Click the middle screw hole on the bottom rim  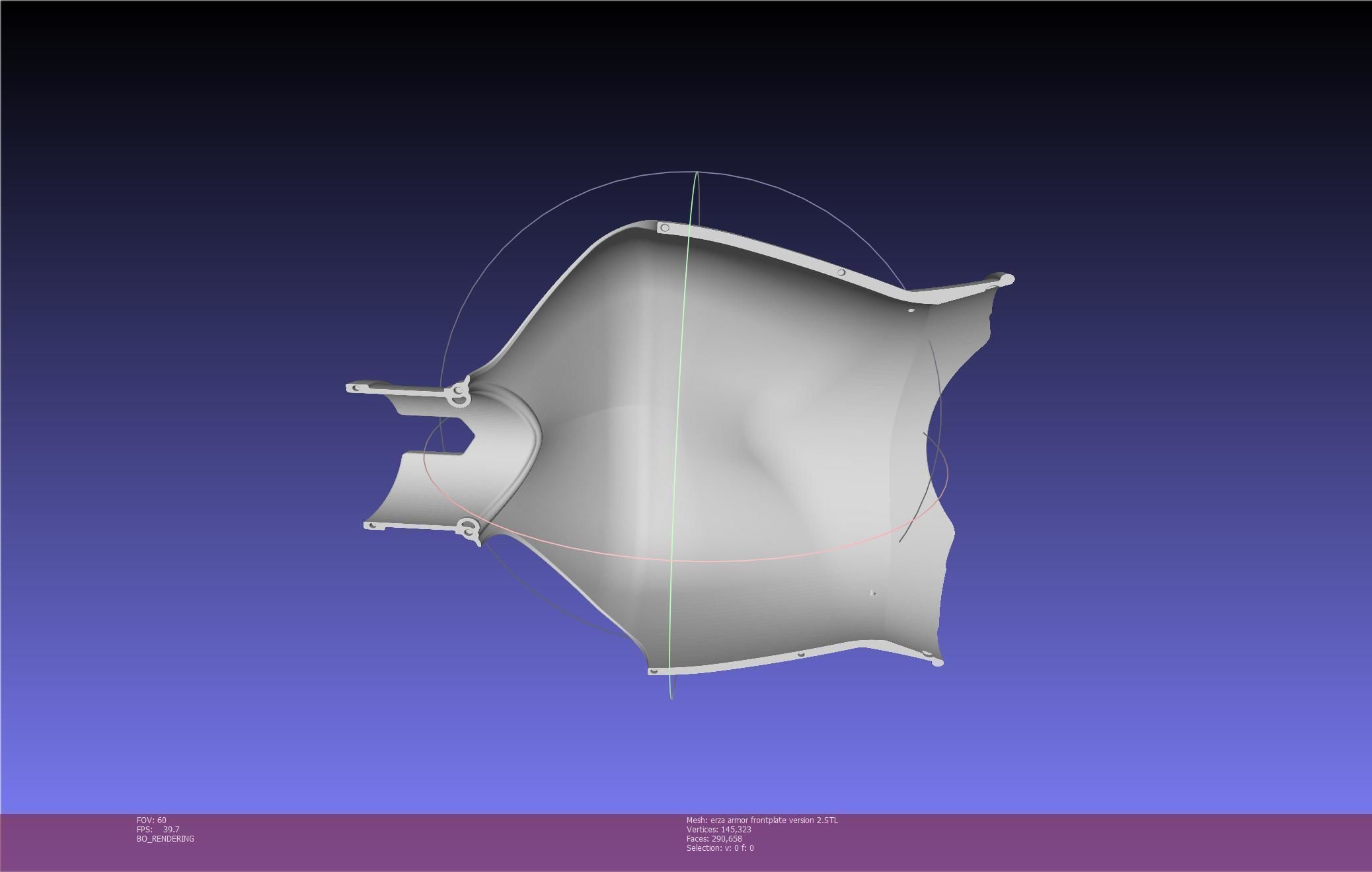[x=801, y=655]
